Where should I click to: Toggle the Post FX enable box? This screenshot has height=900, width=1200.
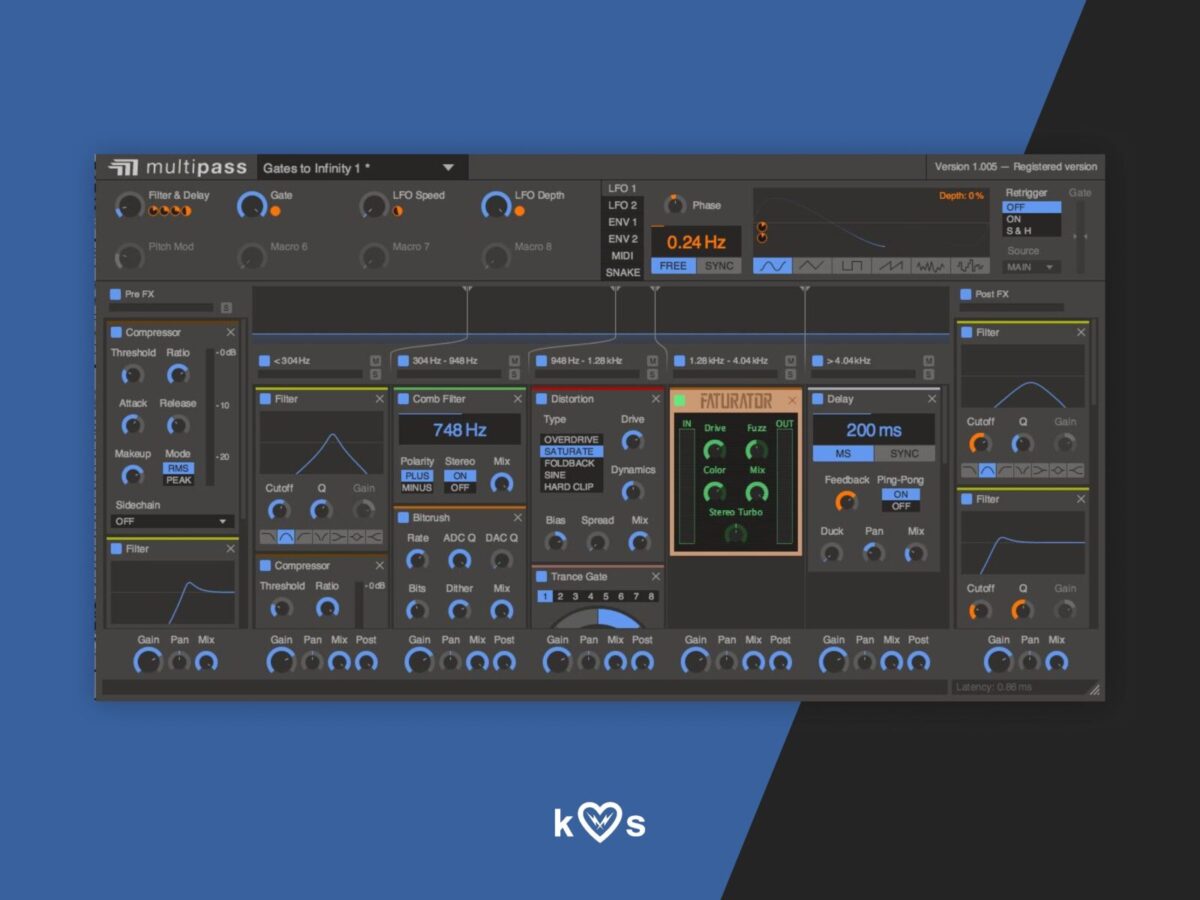coord(965,295)
